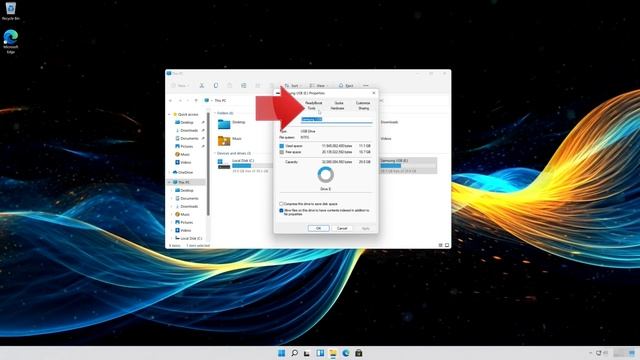The image size is (640, 360).
Task: Open the Widgets panel from taskbar
Action: pos(320,353)
